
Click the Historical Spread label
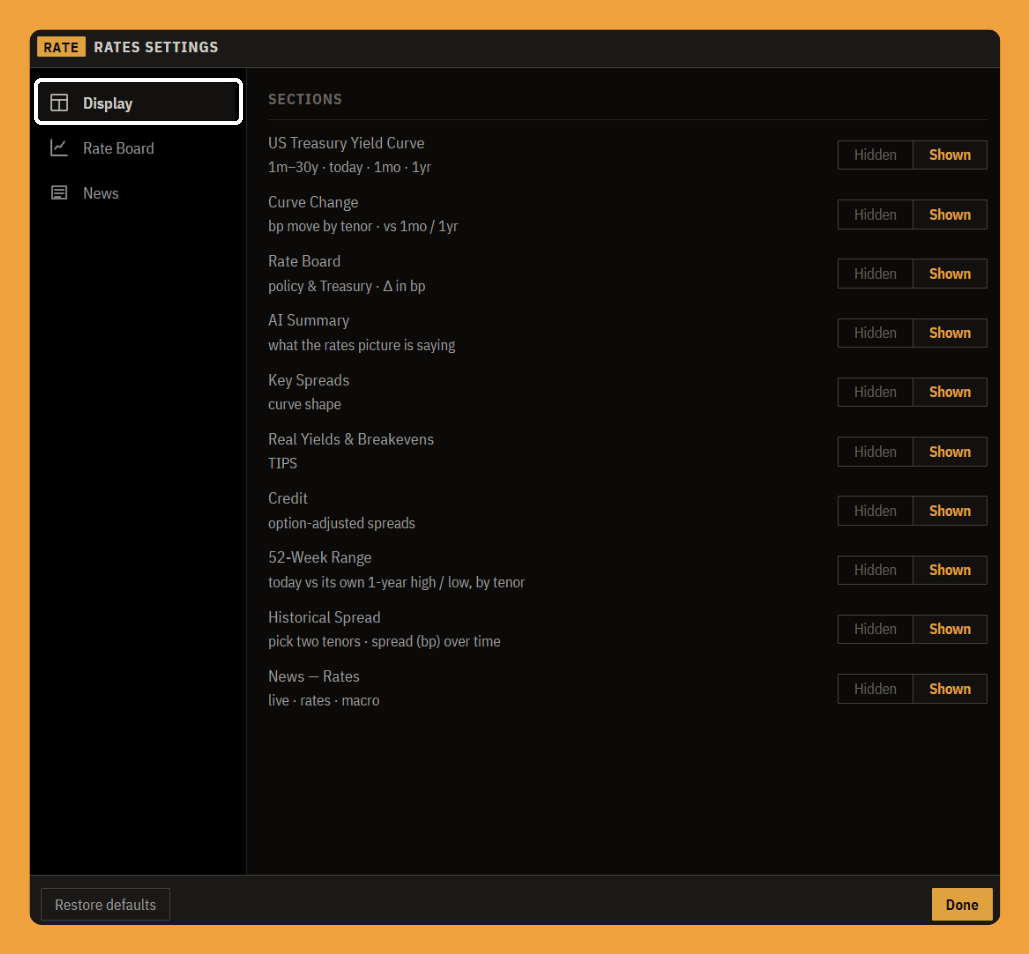(324, 617)
